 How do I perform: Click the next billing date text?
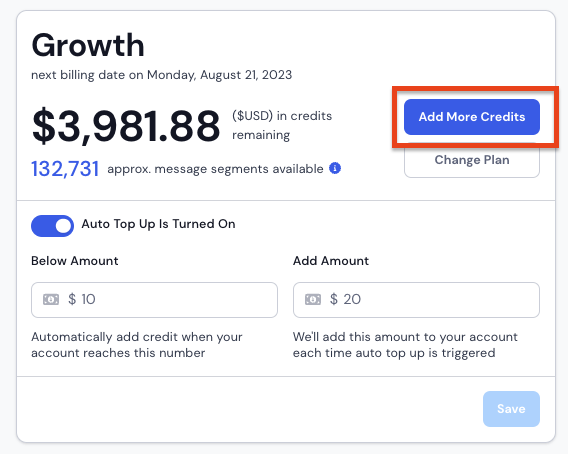pyautogui.click(x=162, y=75)
